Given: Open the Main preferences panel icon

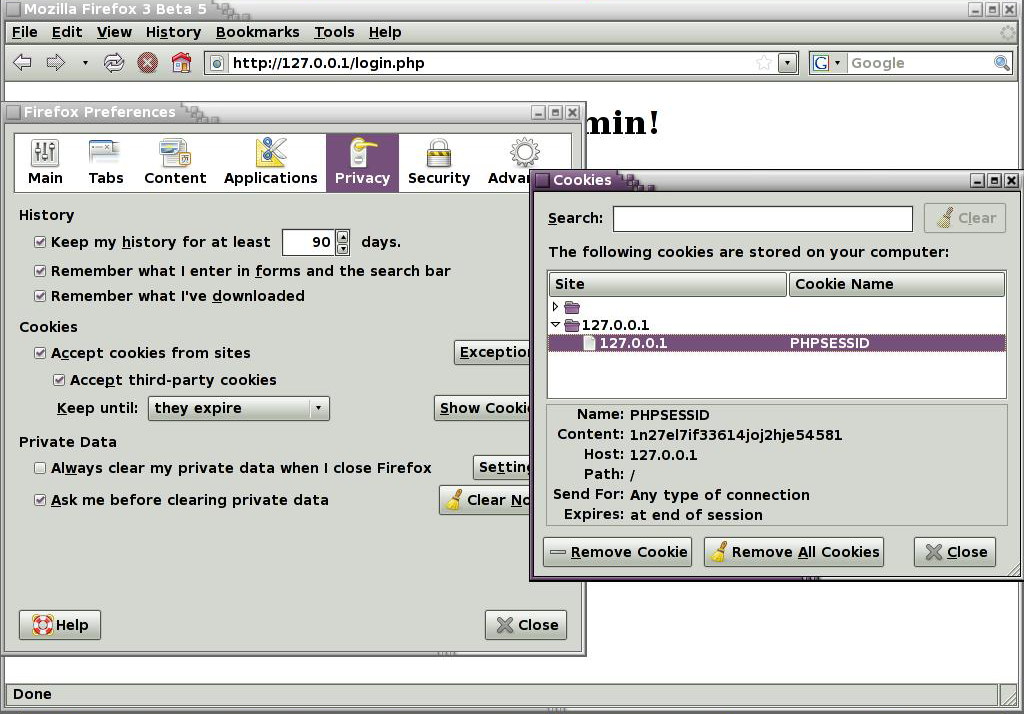Looking at the screenshot, I should coord(45,162).
